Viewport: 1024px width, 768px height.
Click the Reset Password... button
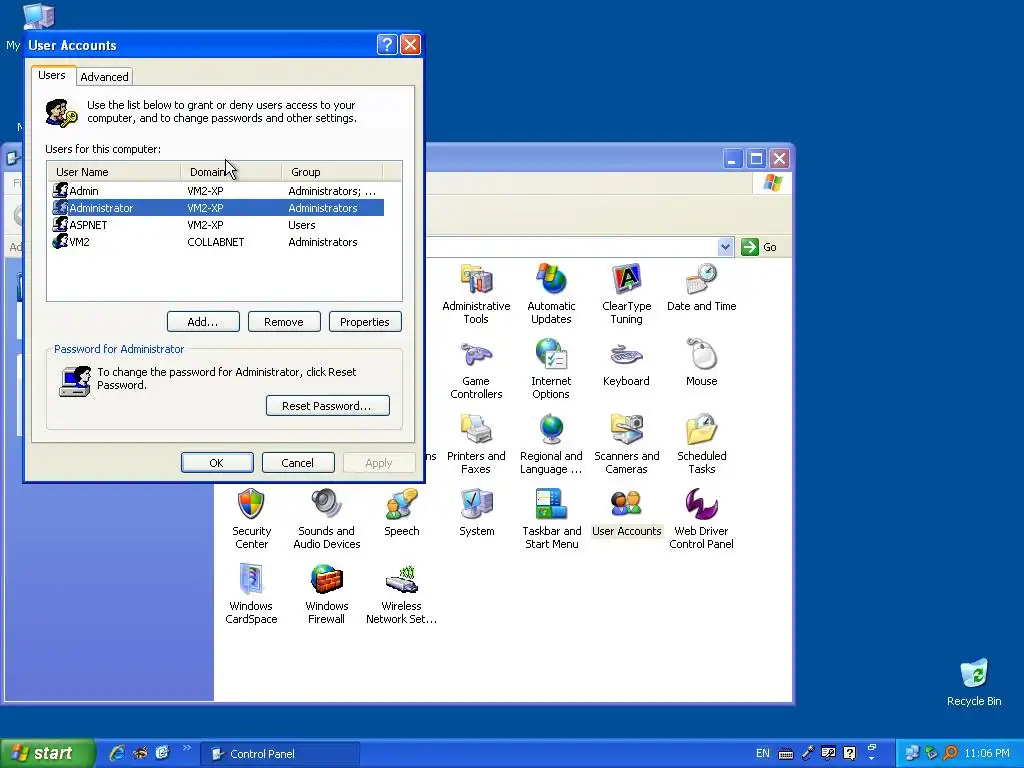(328, 406)
